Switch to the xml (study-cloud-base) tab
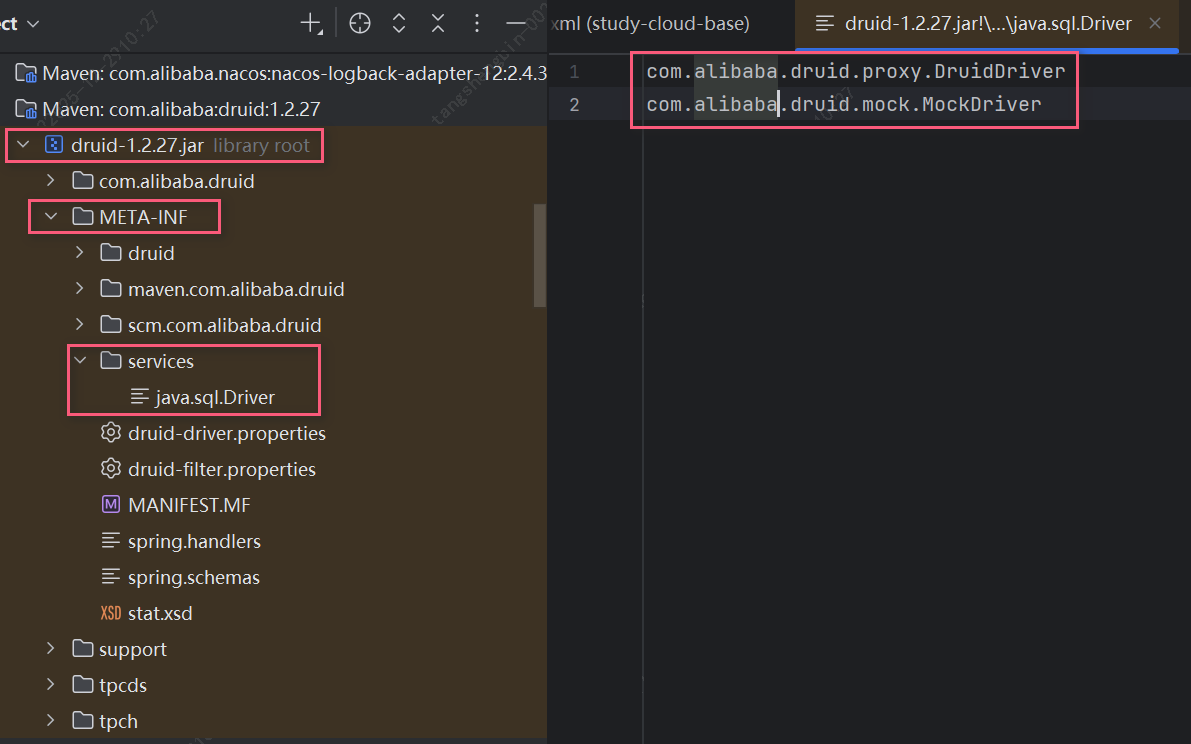The height and width of the screenshot is (744, 1191). pos(650,24)
